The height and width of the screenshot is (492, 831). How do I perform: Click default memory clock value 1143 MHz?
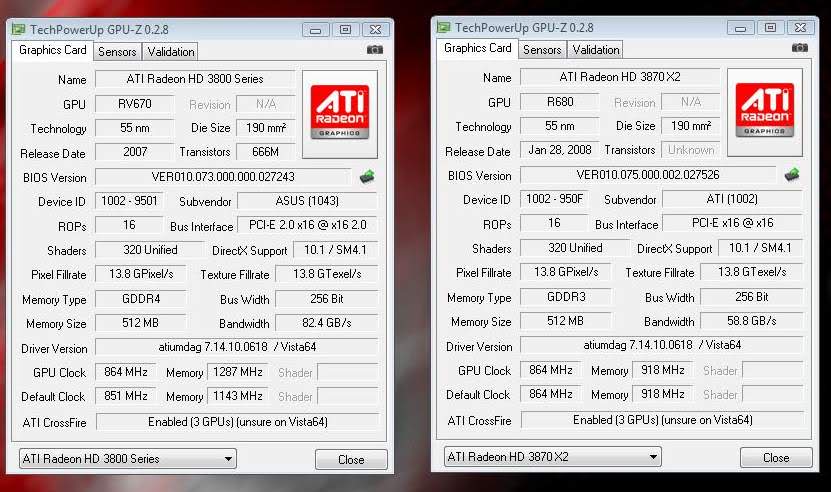[x=238, y=396]
